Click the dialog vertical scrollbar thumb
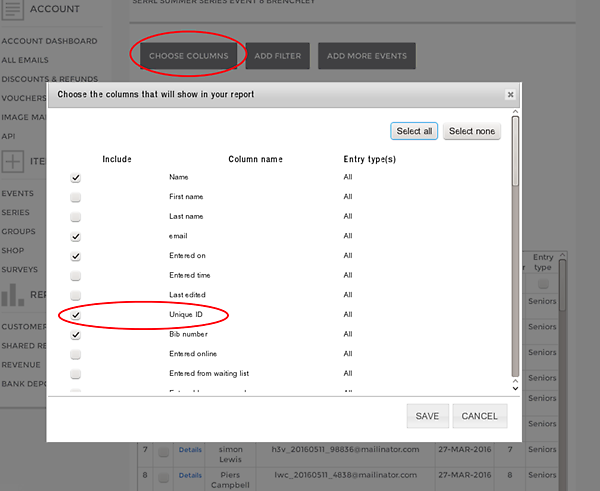The height and width of the screenshot is (491, 600). pyautogui.click(x=515, y=151)
